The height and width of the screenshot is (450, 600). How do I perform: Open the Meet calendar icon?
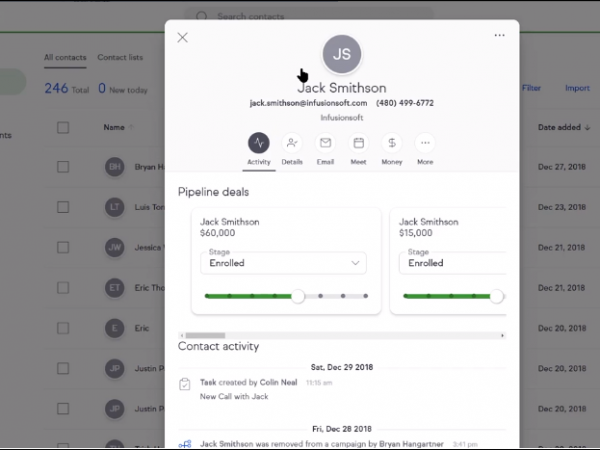[358, 143]
